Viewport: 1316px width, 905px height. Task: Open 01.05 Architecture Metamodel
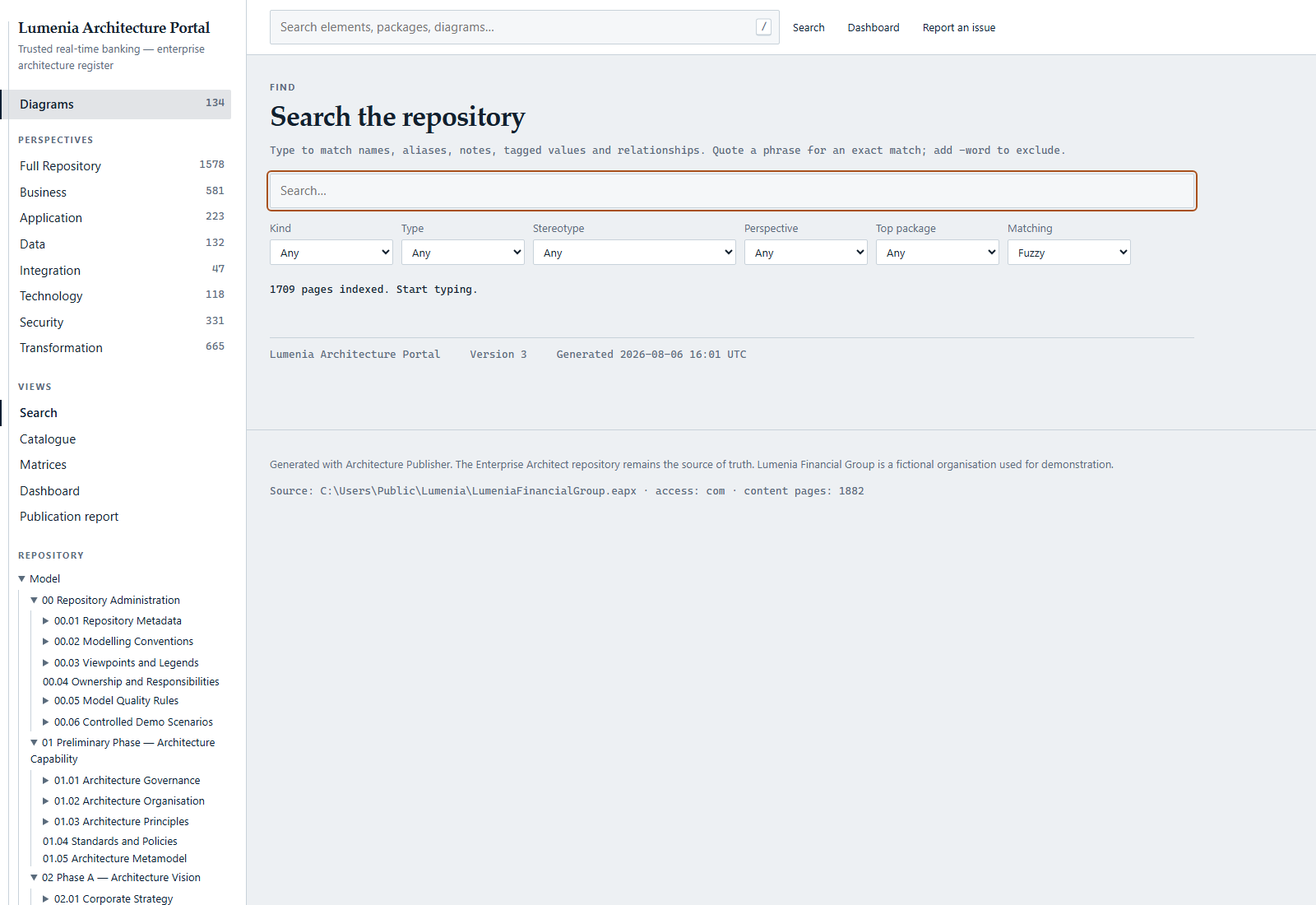click(x=114, y=859)
